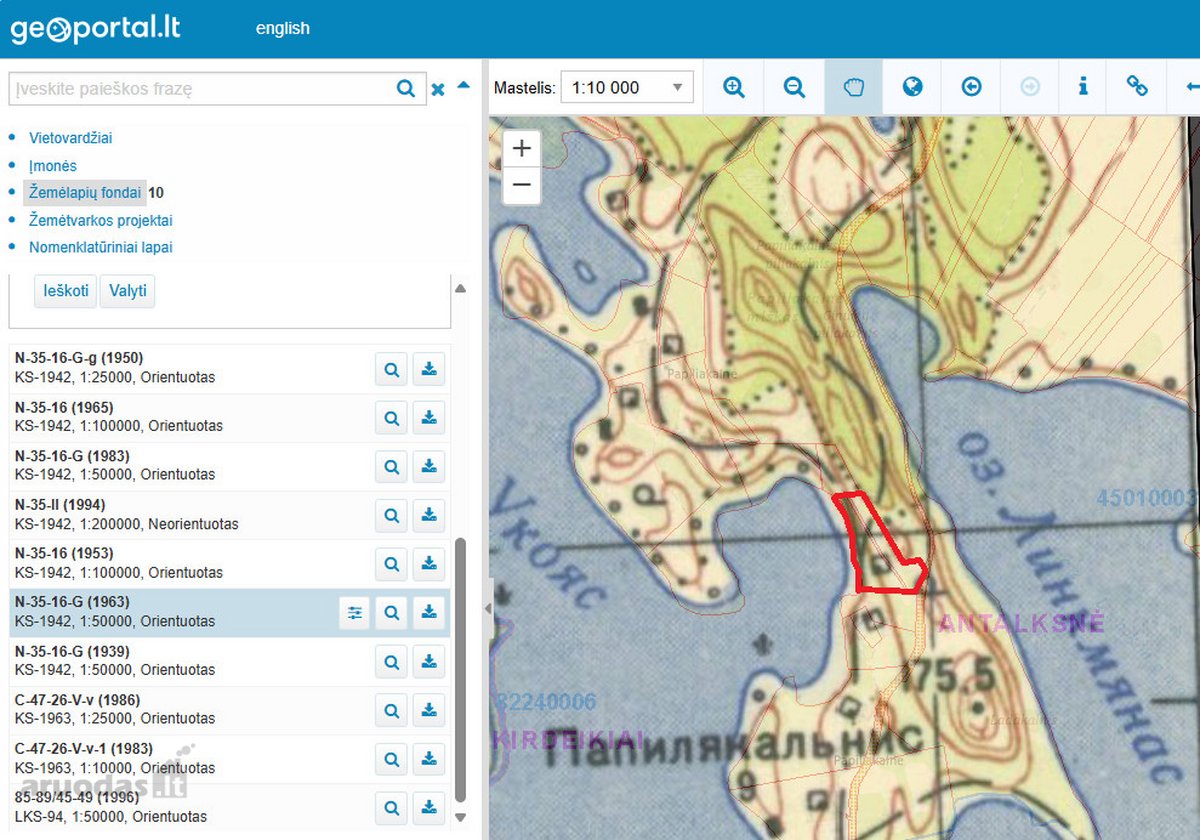Image resolution: width=1200 pixels, height=840 pixels.
Task: Download map N-35-16 (1953)
Action: pyautogui.click(x=429, y=564)
